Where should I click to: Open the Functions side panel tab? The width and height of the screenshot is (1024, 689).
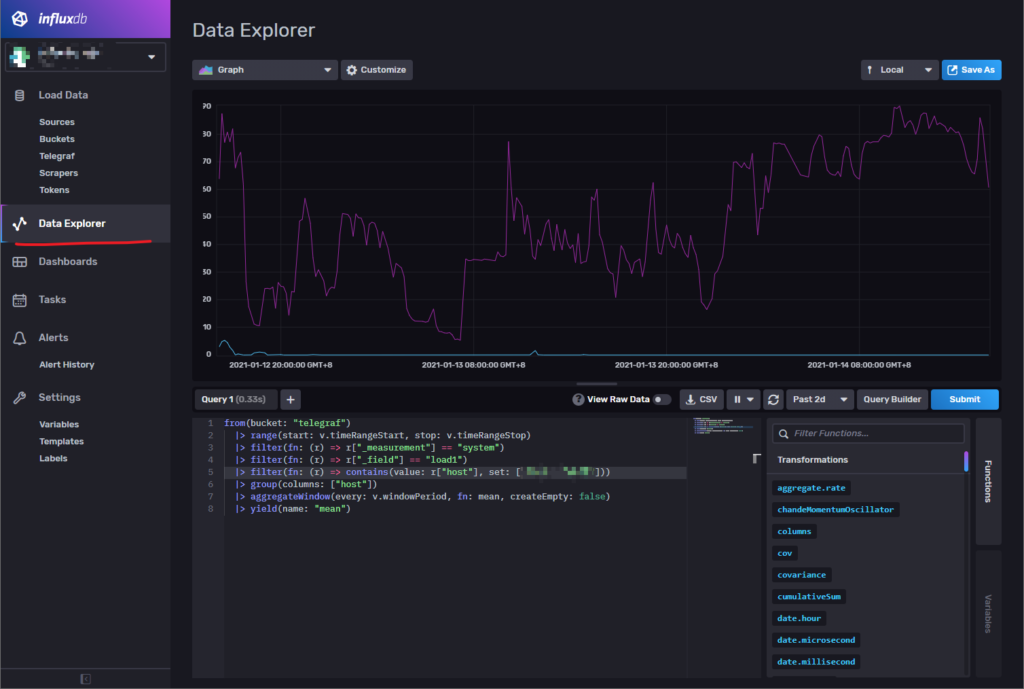pyautogui.click(x=987, y=480)
